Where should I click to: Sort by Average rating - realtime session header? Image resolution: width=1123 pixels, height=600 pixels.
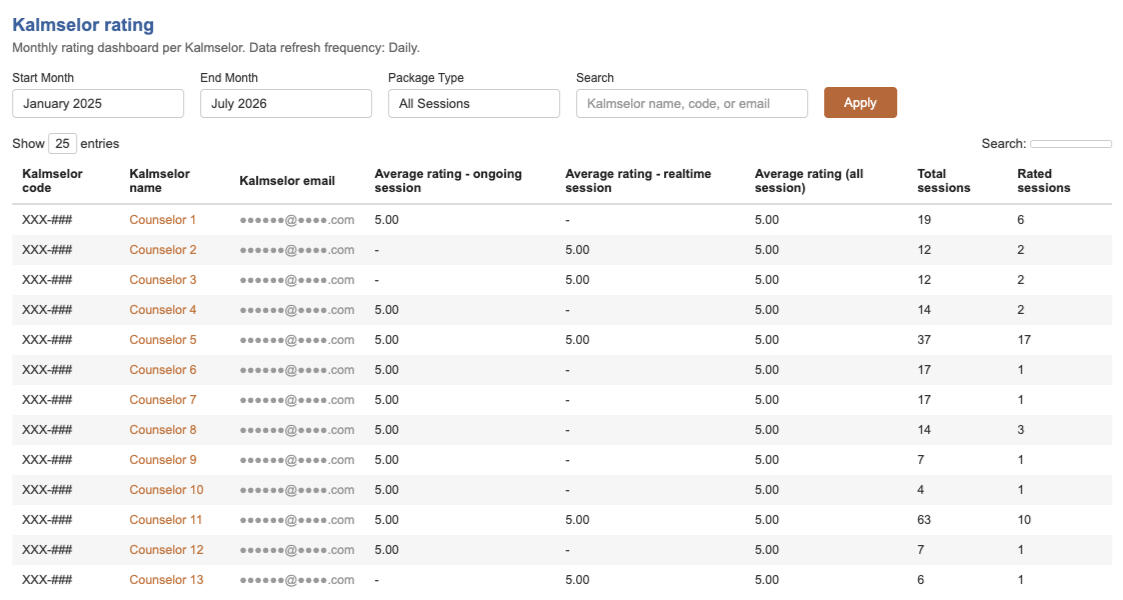point(638,180)
